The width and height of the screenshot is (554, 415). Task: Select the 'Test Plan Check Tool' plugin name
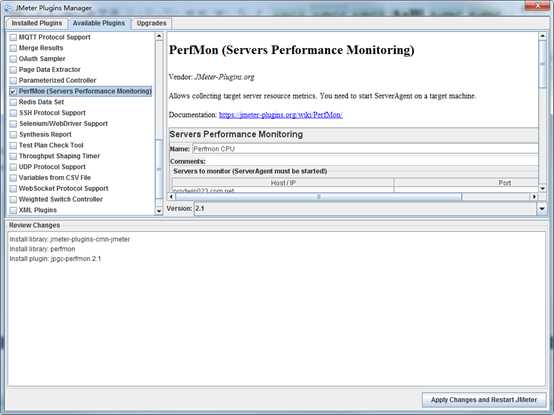[x=51, y=145]
